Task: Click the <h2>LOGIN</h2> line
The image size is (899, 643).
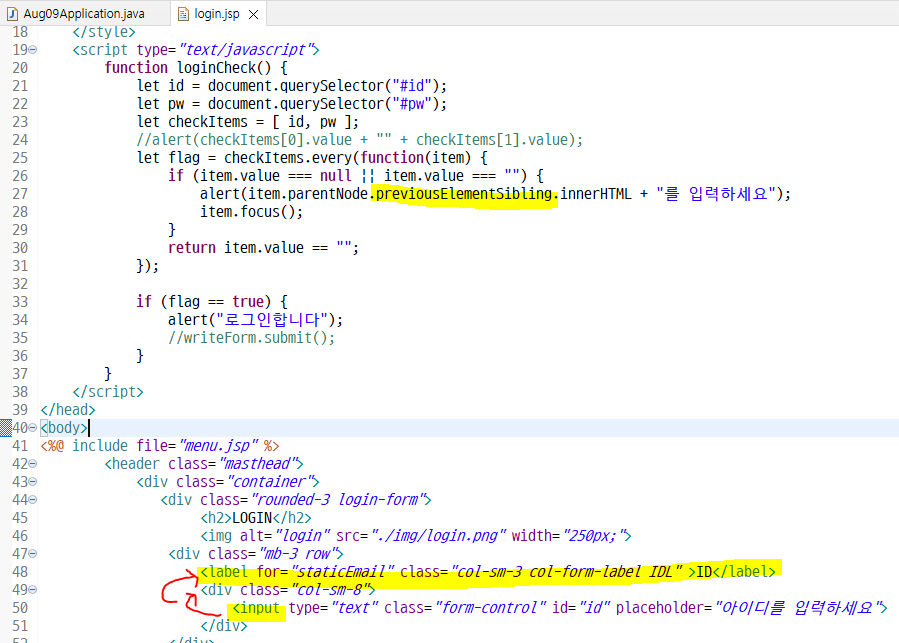Action: pos(256,518)
